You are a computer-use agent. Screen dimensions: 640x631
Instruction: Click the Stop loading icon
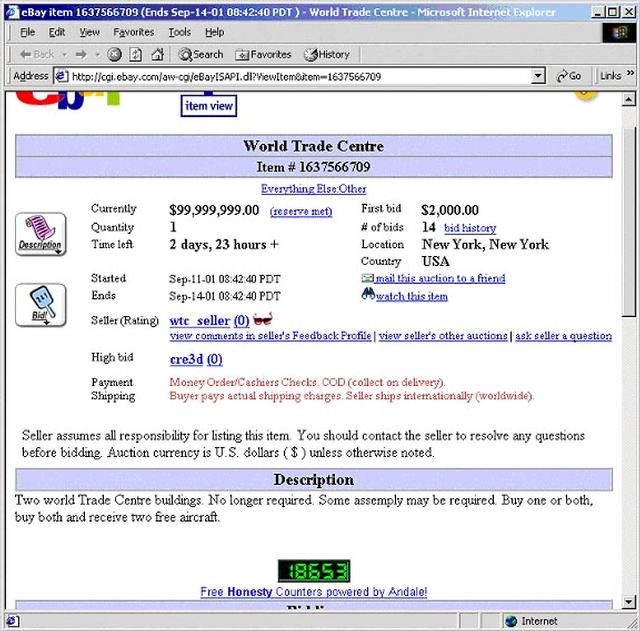[114, 54]
